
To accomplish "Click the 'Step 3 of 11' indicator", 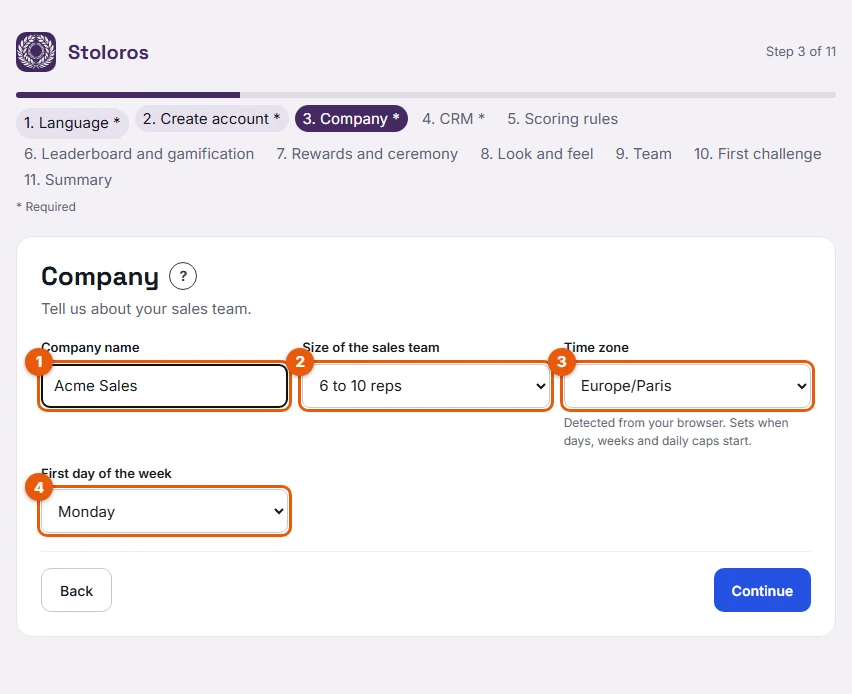I will click(x=801, y=52).
